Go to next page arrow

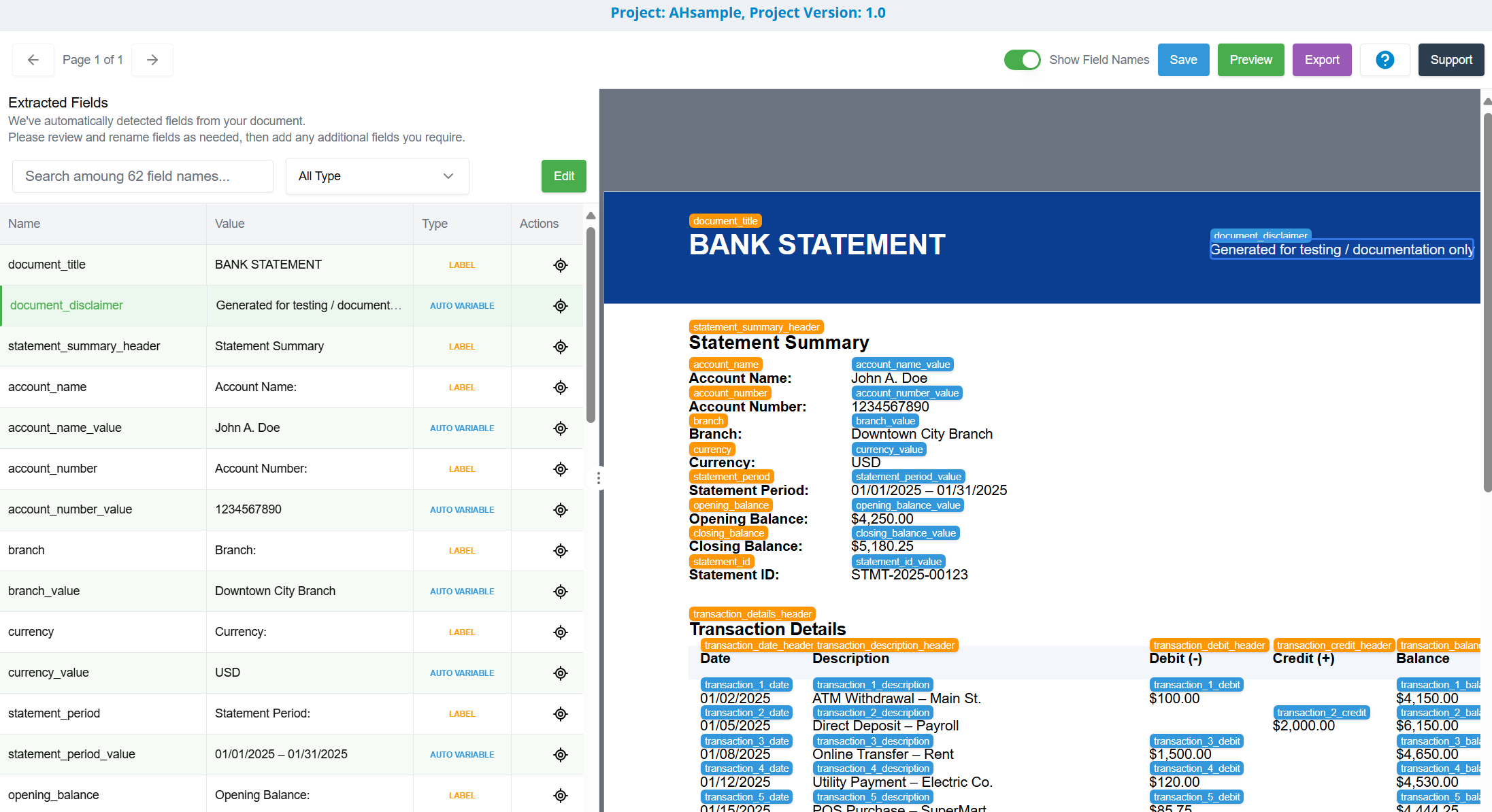coord(152,60)
